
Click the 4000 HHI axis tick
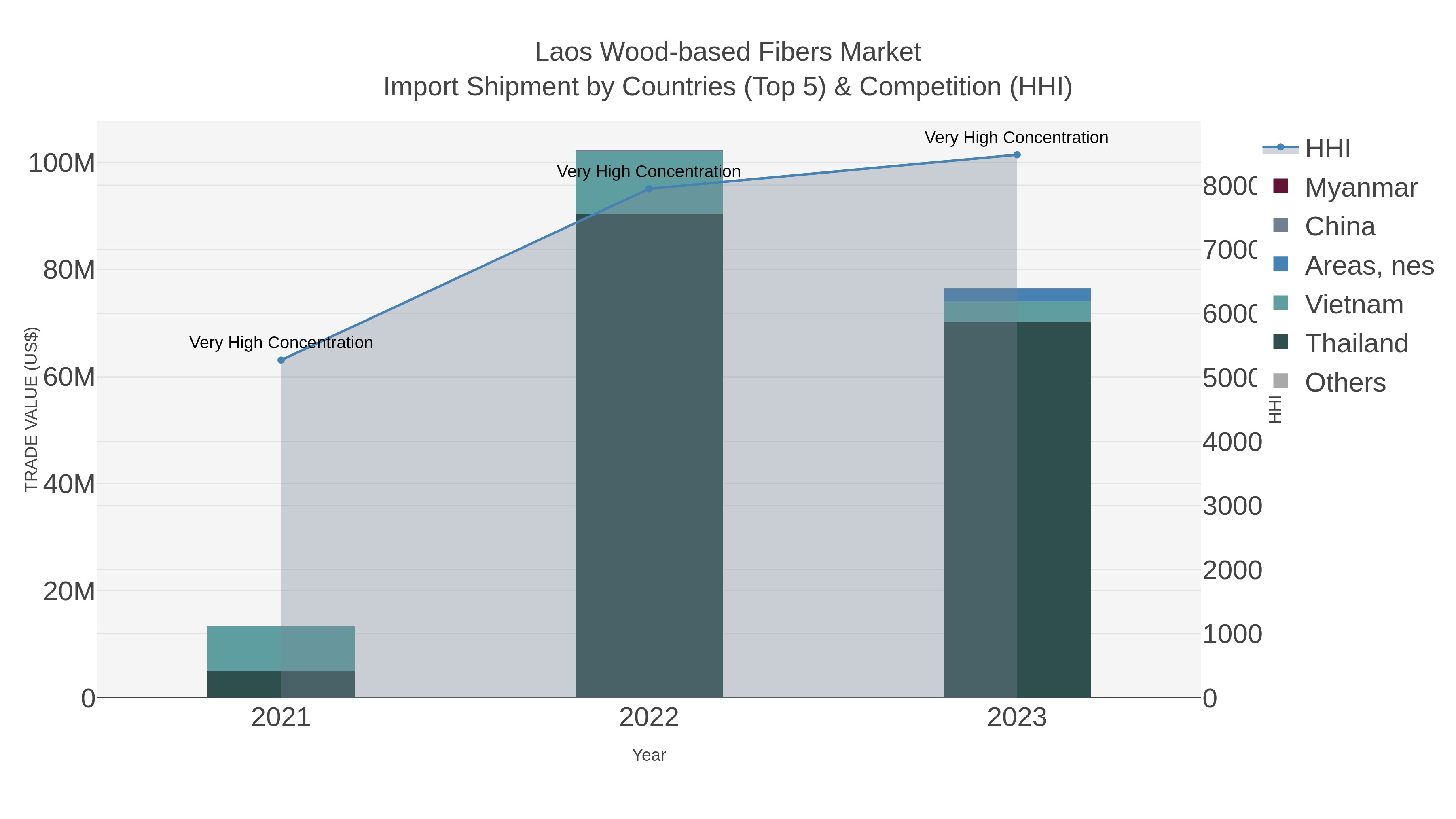pos(1232,442)
